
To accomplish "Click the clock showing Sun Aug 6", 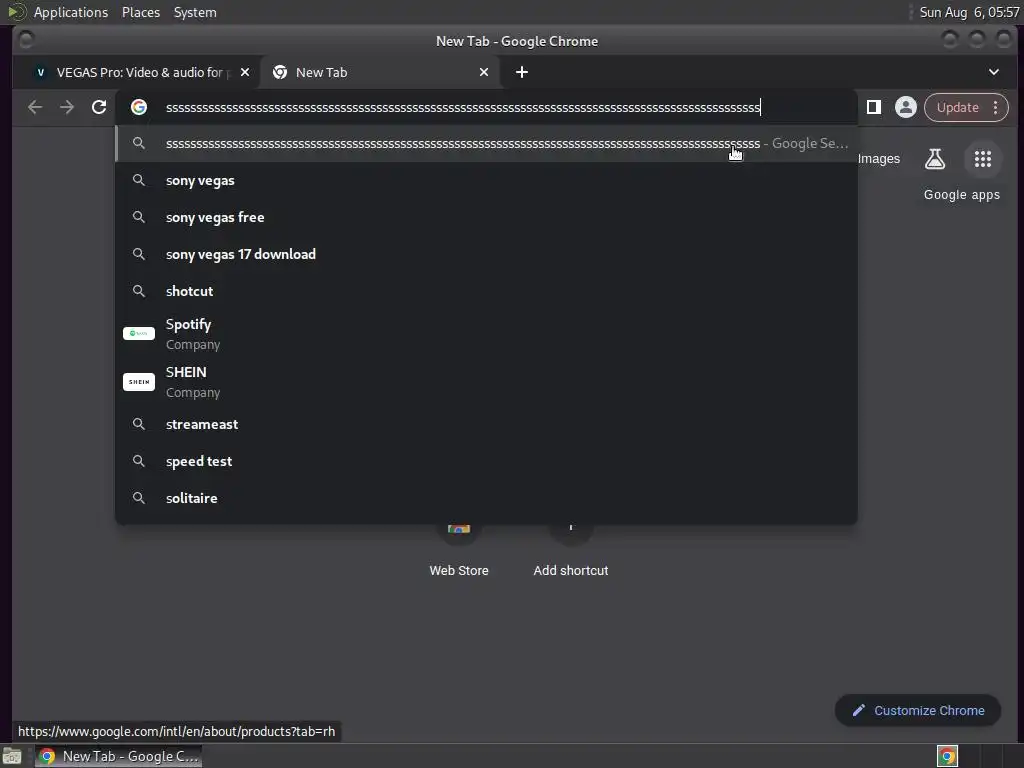I will coord(969,12).
